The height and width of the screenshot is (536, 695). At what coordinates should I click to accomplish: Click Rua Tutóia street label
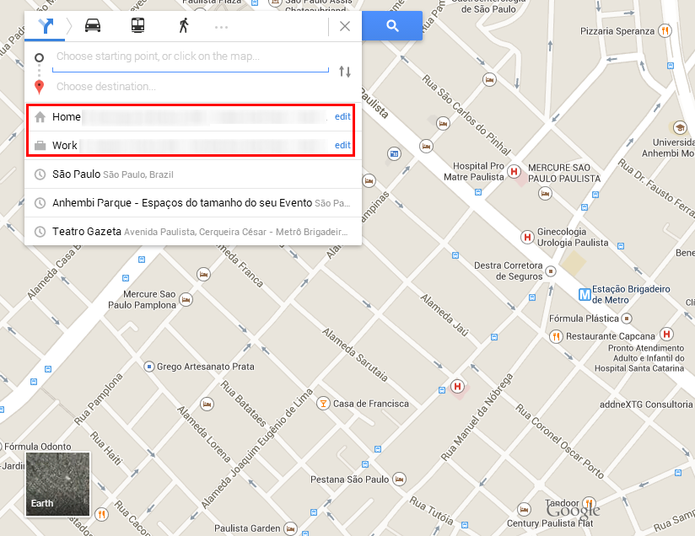[431, 510]
